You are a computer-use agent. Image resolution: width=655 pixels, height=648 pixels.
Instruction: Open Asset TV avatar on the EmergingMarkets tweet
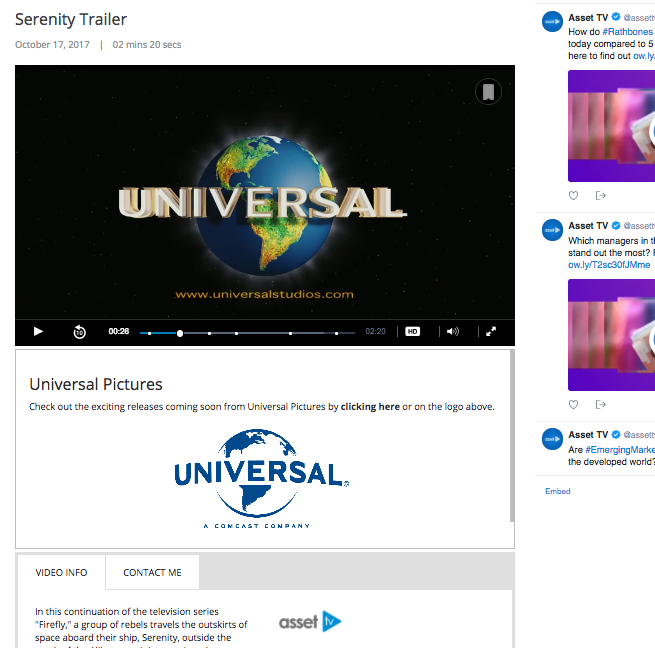(x=552, y=439)
